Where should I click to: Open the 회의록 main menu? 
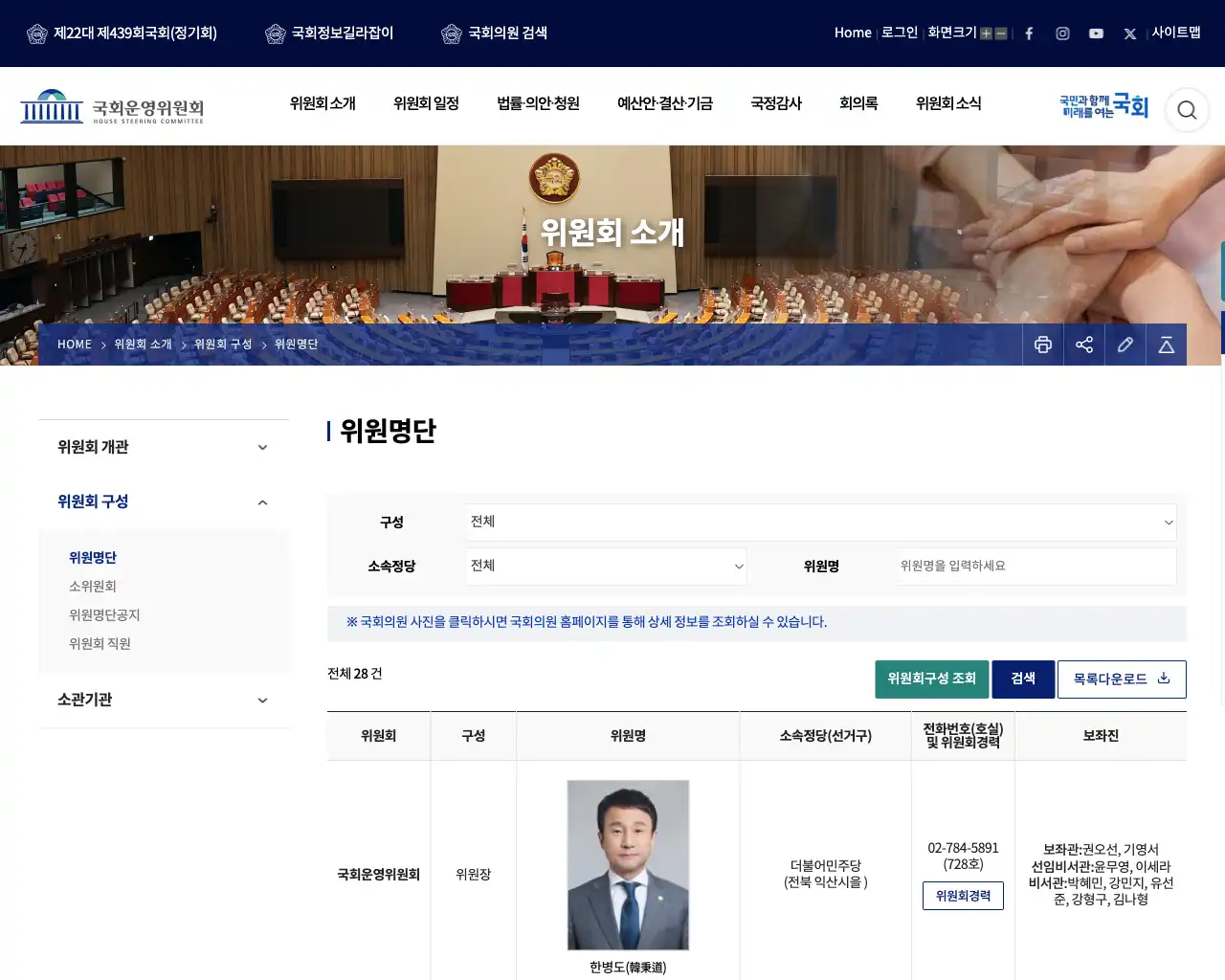[x=858, y=103]
